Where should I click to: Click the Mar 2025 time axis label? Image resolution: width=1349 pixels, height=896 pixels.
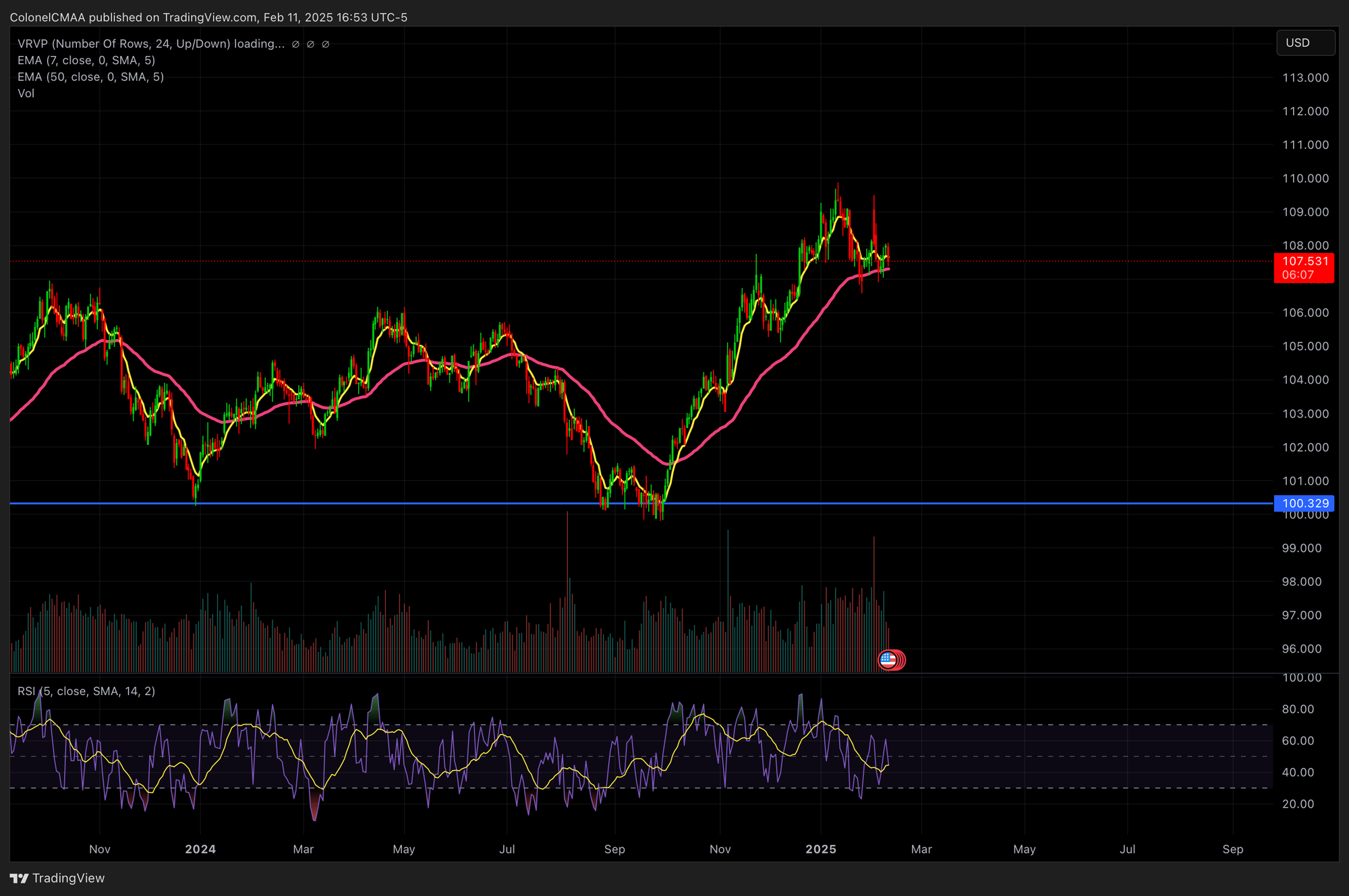[921, 849]
